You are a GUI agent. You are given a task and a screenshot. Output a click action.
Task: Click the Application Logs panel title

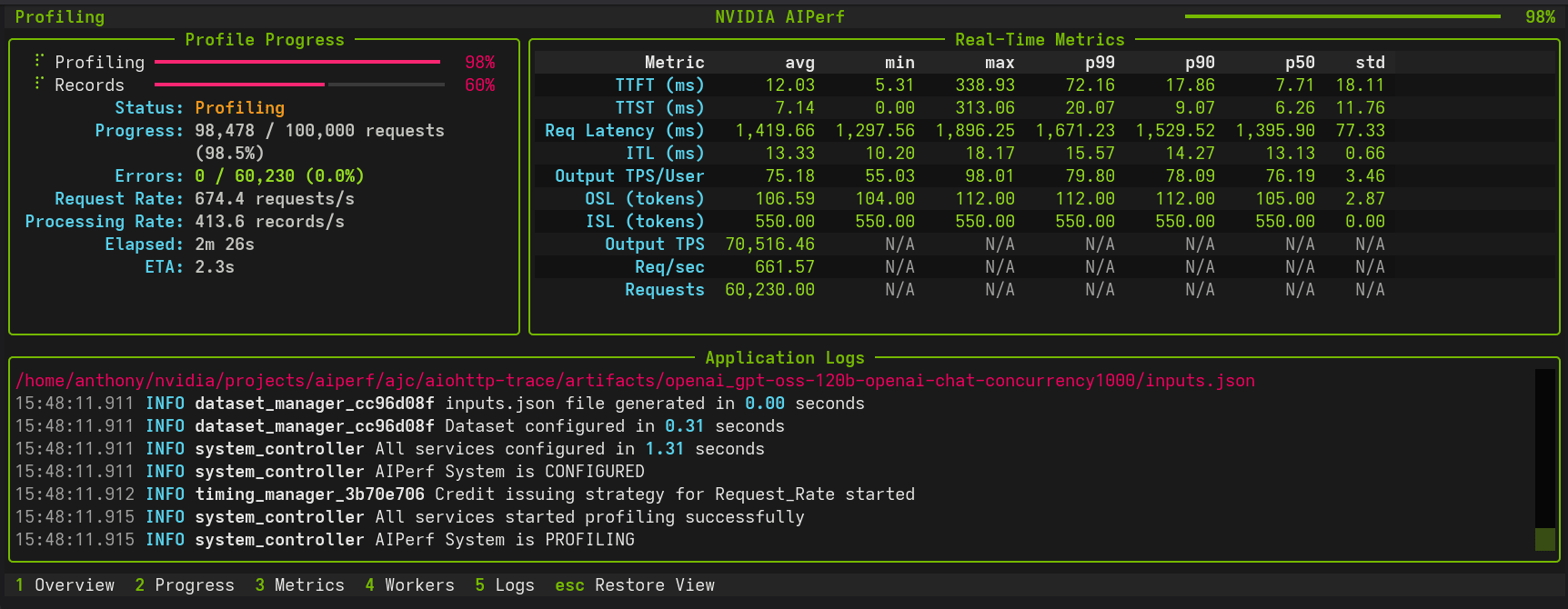tap(785, 358)
